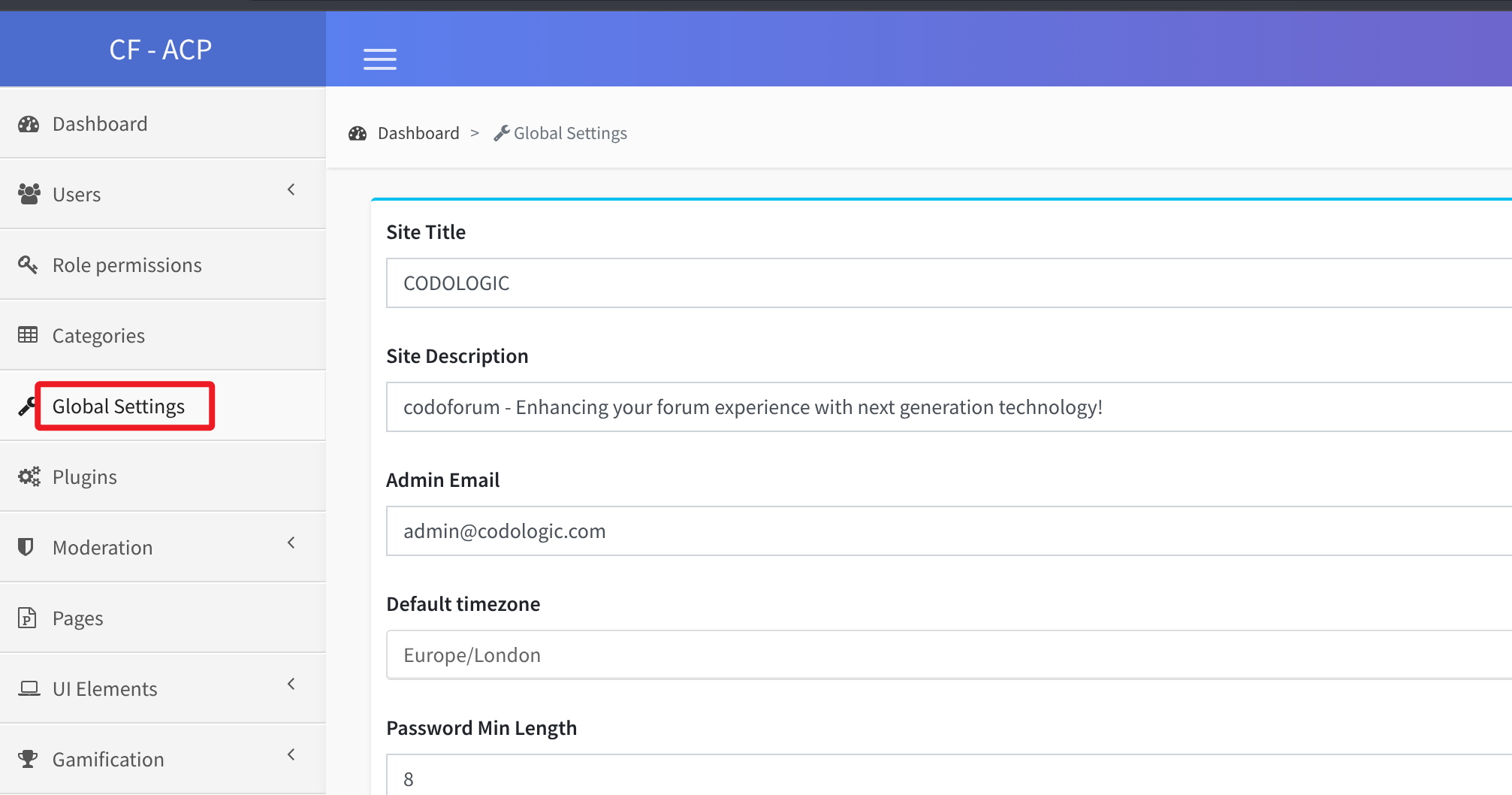Click the Role permissions key icon
1512x795 pixels.
tap(28, 264)
